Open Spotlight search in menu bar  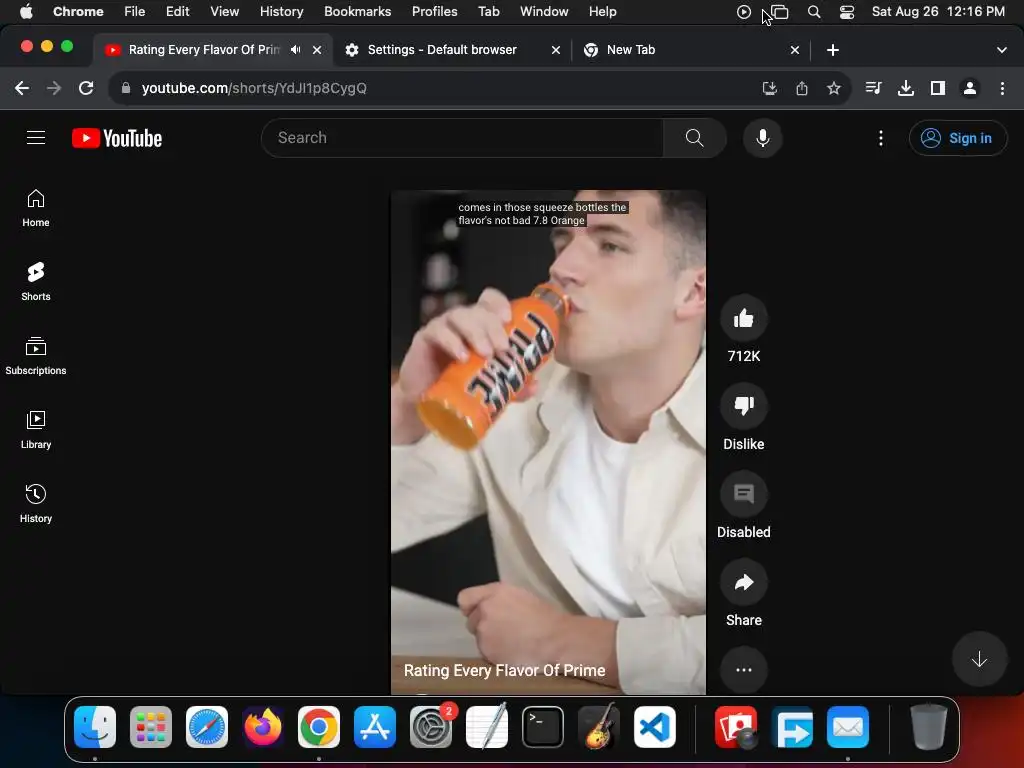tap(814, 12)
